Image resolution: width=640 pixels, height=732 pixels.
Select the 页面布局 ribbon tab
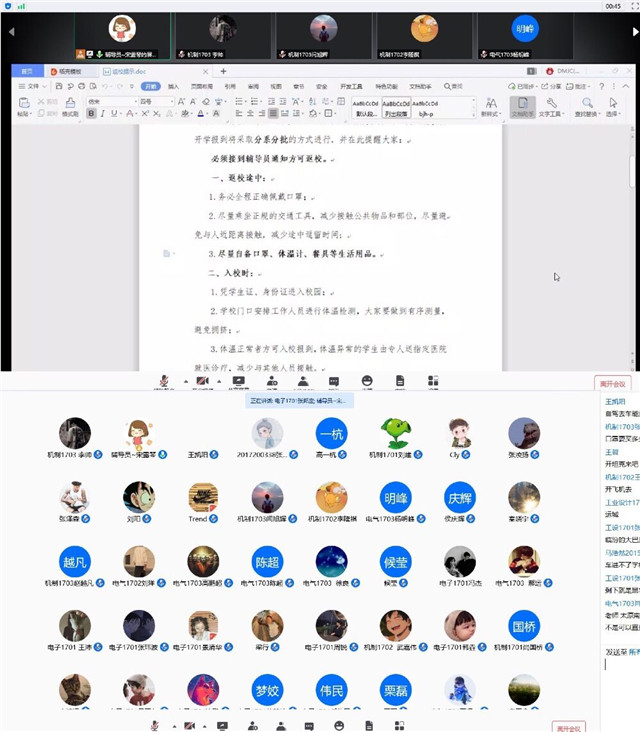202,86
